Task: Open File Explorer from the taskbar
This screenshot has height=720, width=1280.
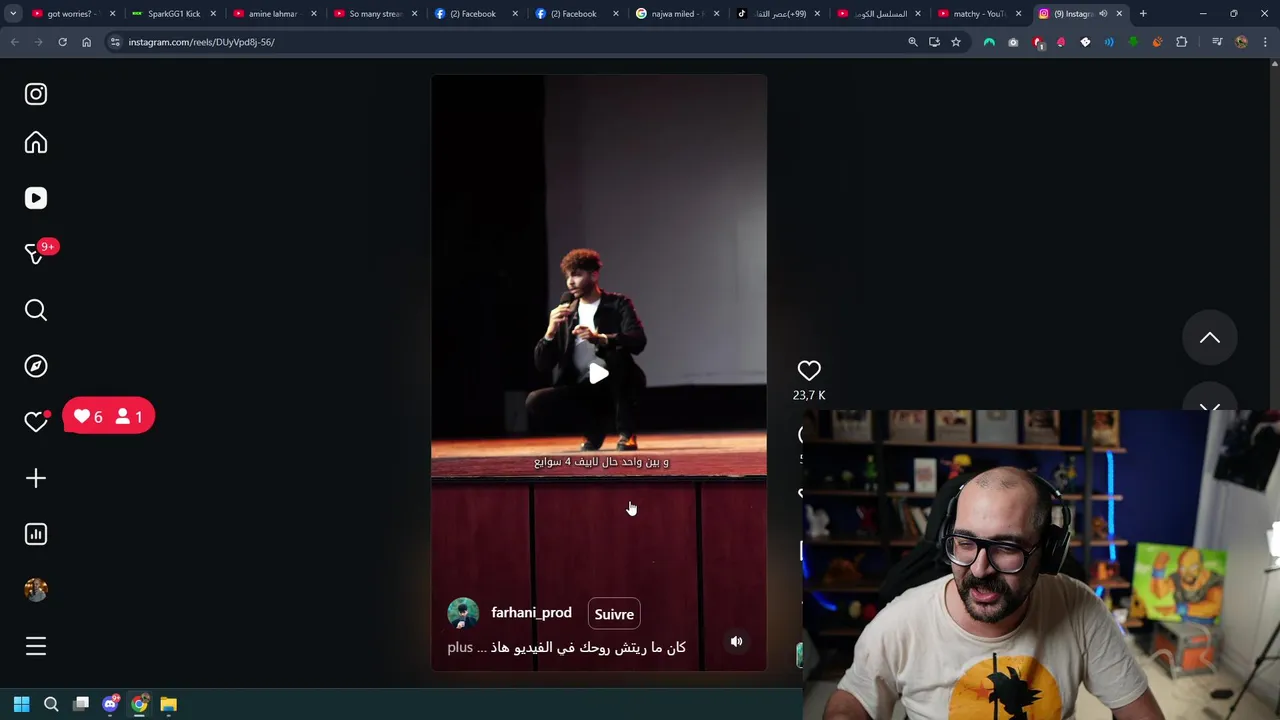Action: pyautogui.click(x=168, y=704)
